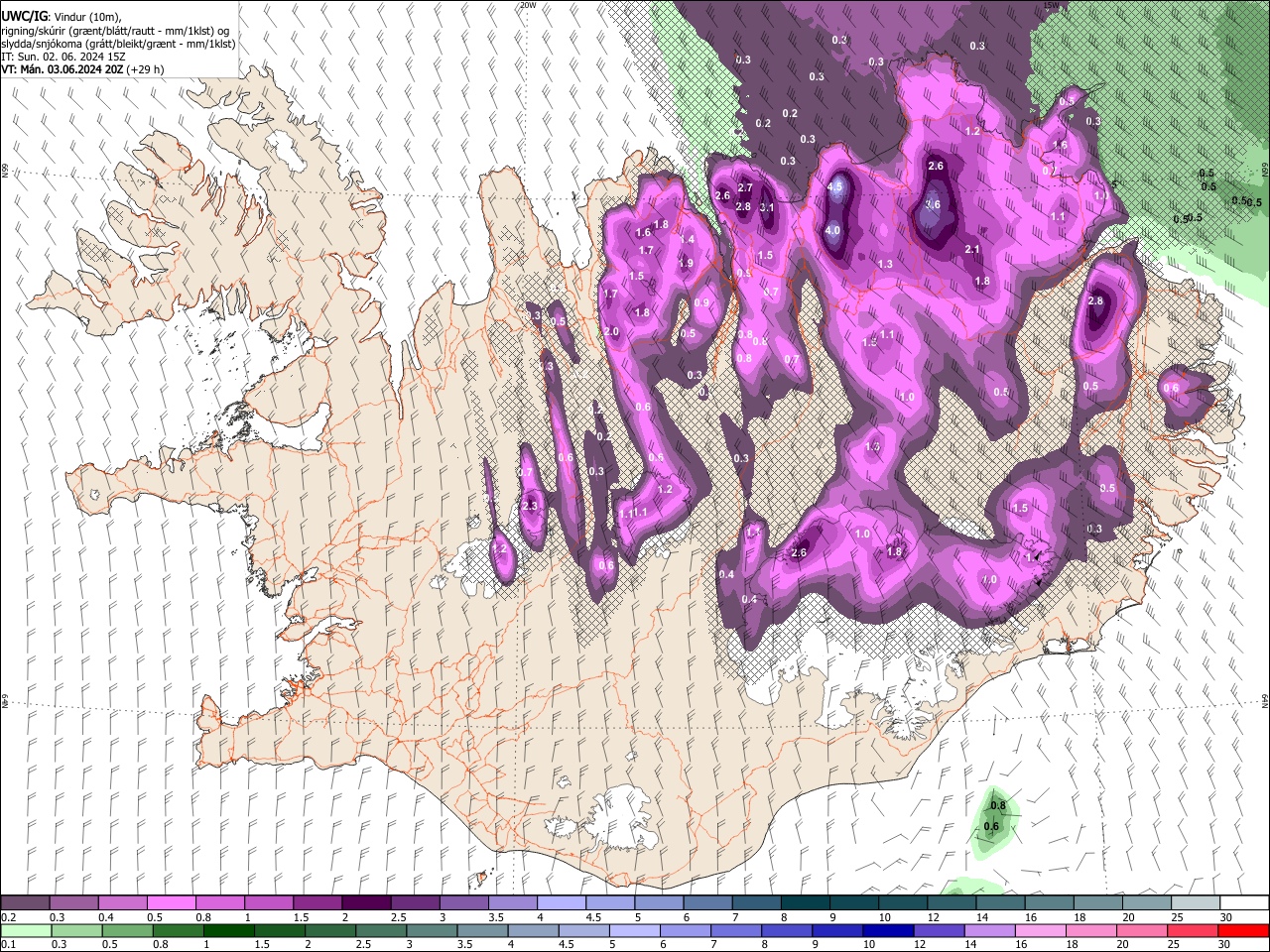The height and width of the screenshot is (952, 1270).
Task: Select the deep blue swatch labeled 10 in the lower legend row
Action: [x=888, y=930]
